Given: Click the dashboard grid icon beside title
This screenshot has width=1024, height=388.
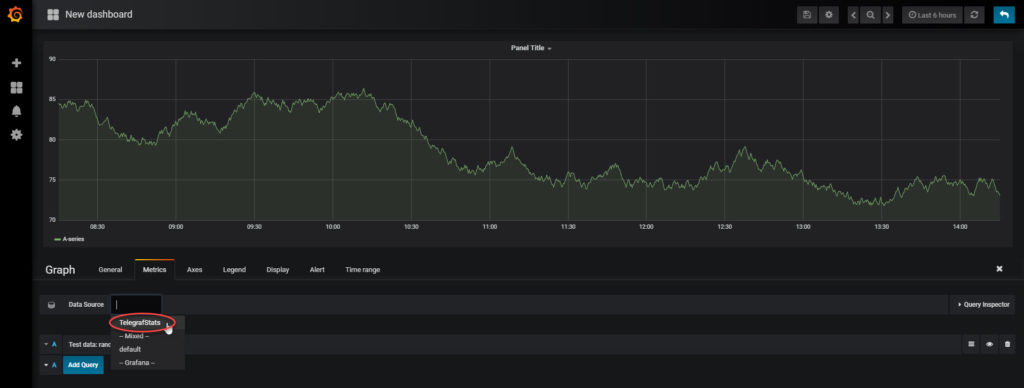Looking at the screenshot, I should pyautogui.click(x=53, y=14).
